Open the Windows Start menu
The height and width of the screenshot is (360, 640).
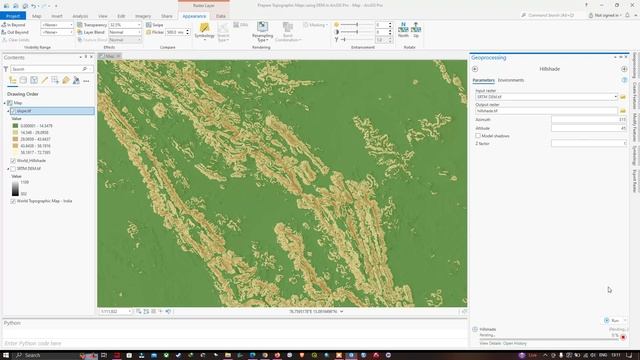[6, 355]
